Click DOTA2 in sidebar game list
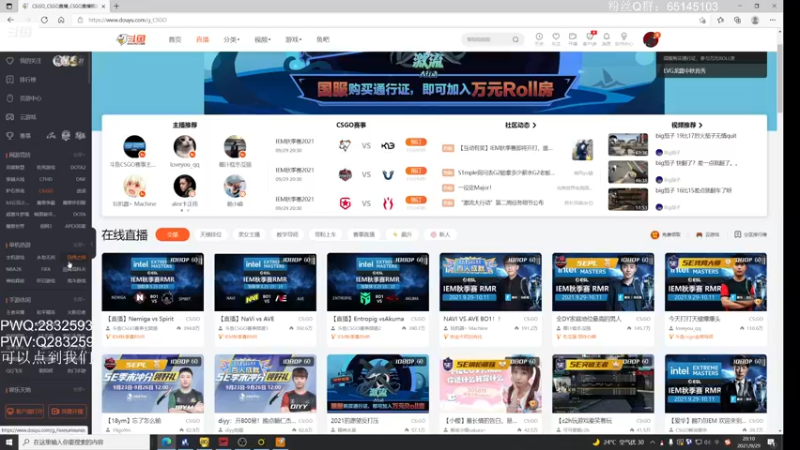This screenshot has height=450, width=800. (78, 167)
